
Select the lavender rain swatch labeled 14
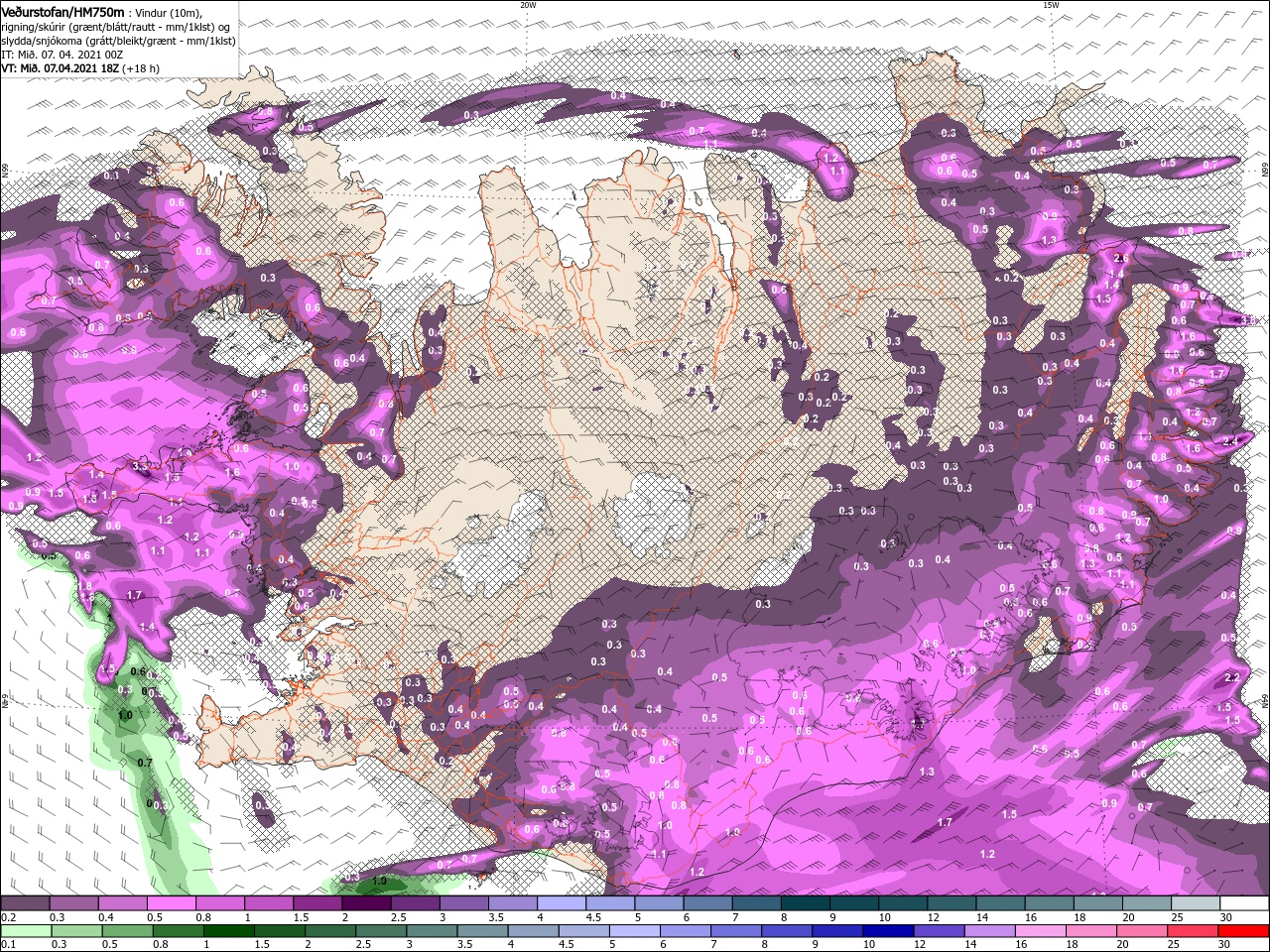990,931
